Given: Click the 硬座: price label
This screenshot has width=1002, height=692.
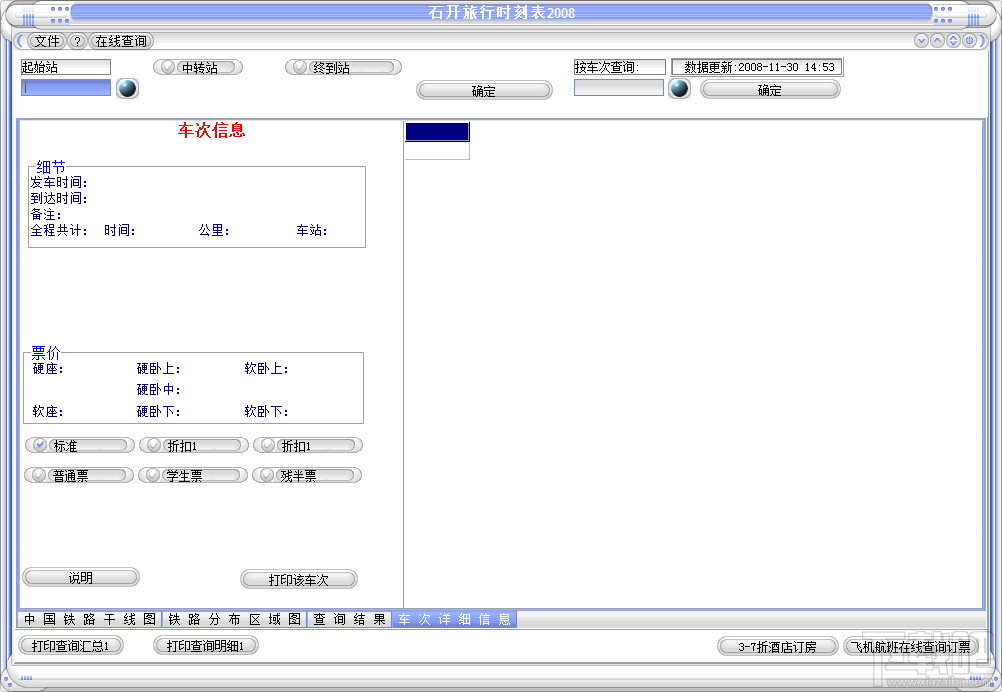Looking at the screenshot, I should [x=48, y=369].
